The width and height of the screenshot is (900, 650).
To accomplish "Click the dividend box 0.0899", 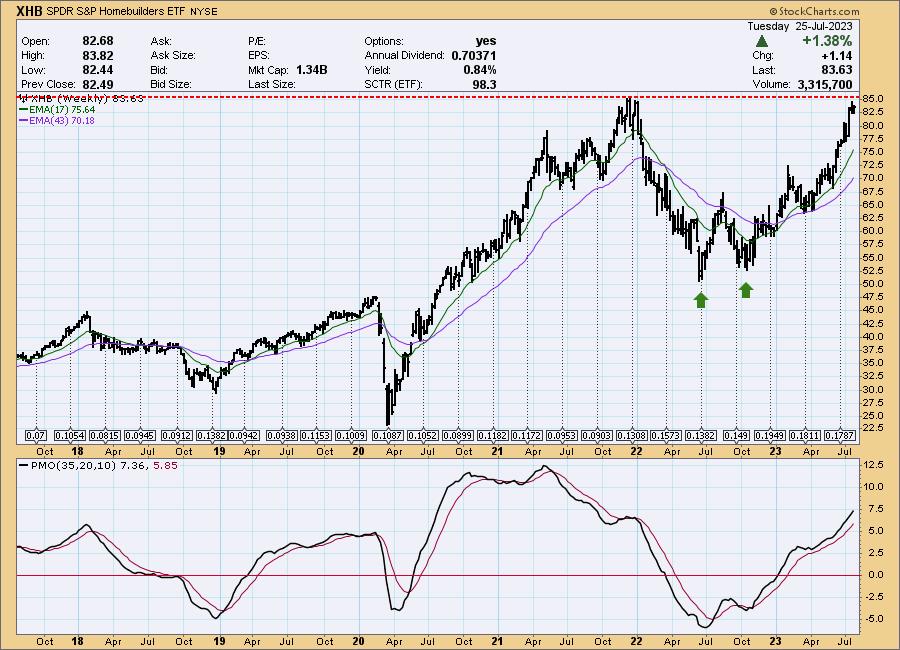I will [x=459, y=436].
